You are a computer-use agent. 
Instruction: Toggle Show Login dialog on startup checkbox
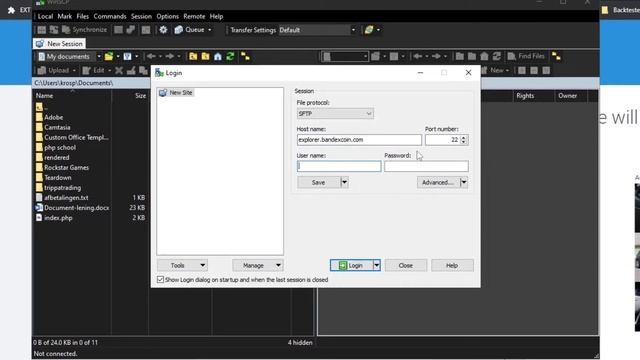160,280
